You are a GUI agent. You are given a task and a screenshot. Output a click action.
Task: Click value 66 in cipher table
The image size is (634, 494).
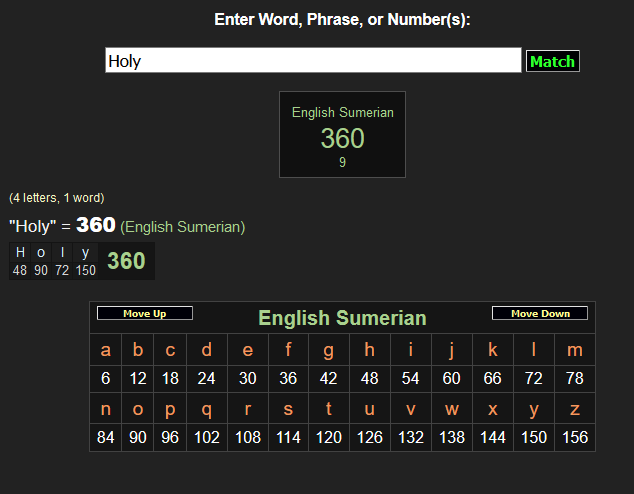point(492,379)
